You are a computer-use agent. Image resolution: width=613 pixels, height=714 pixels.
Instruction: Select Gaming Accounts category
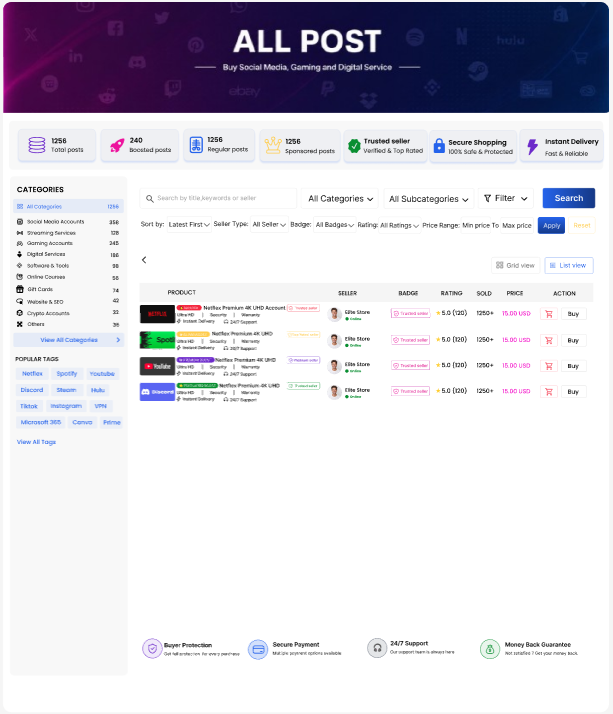68,243
